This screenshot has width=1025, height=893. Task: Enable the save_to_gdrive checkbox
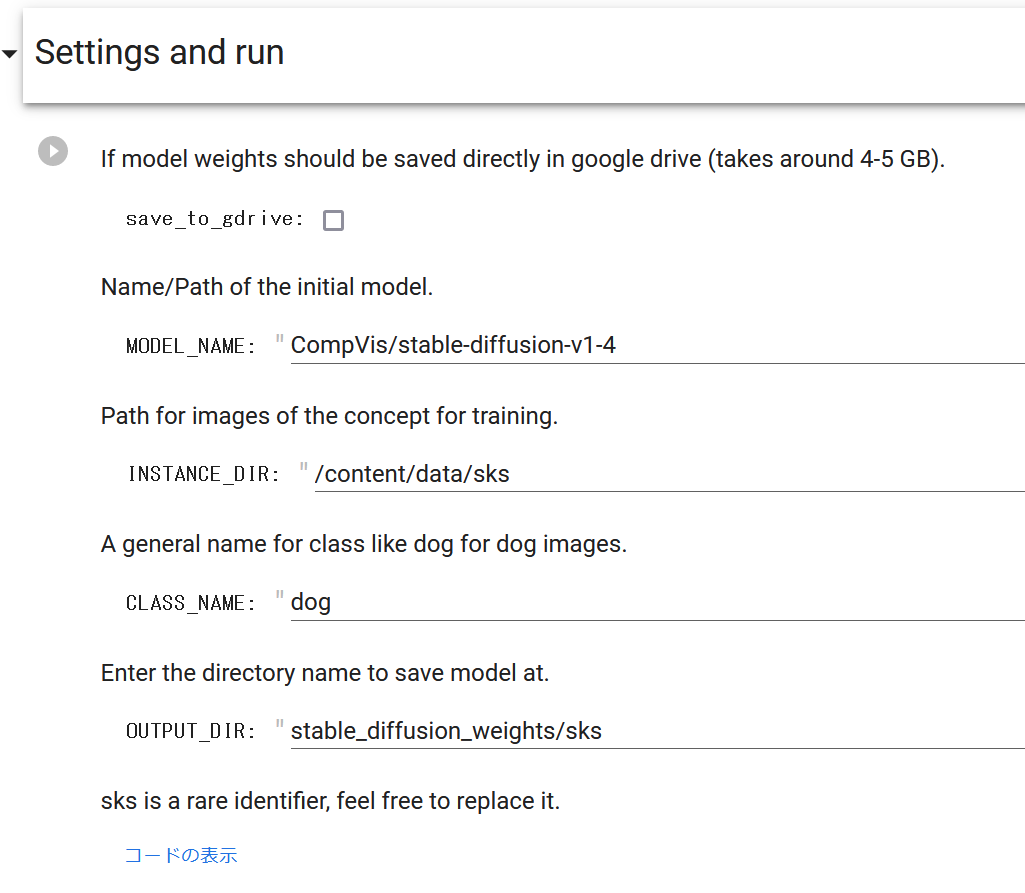[x=333, y=220]
